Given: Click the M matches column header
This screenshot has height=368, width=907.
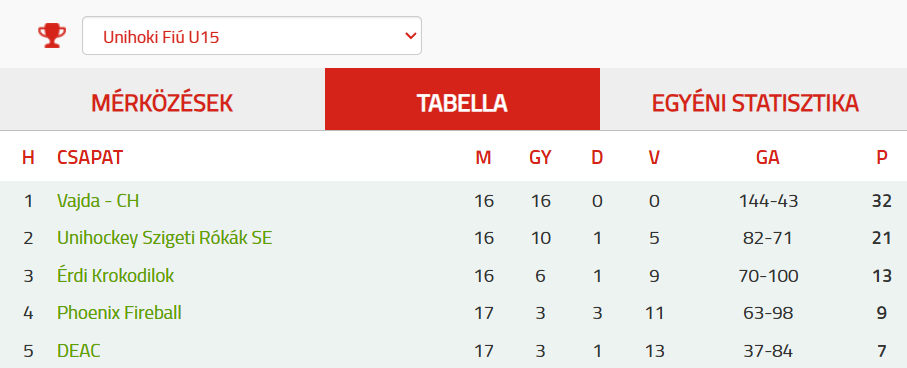Looking at the screenshot, I should click(484, 157).
